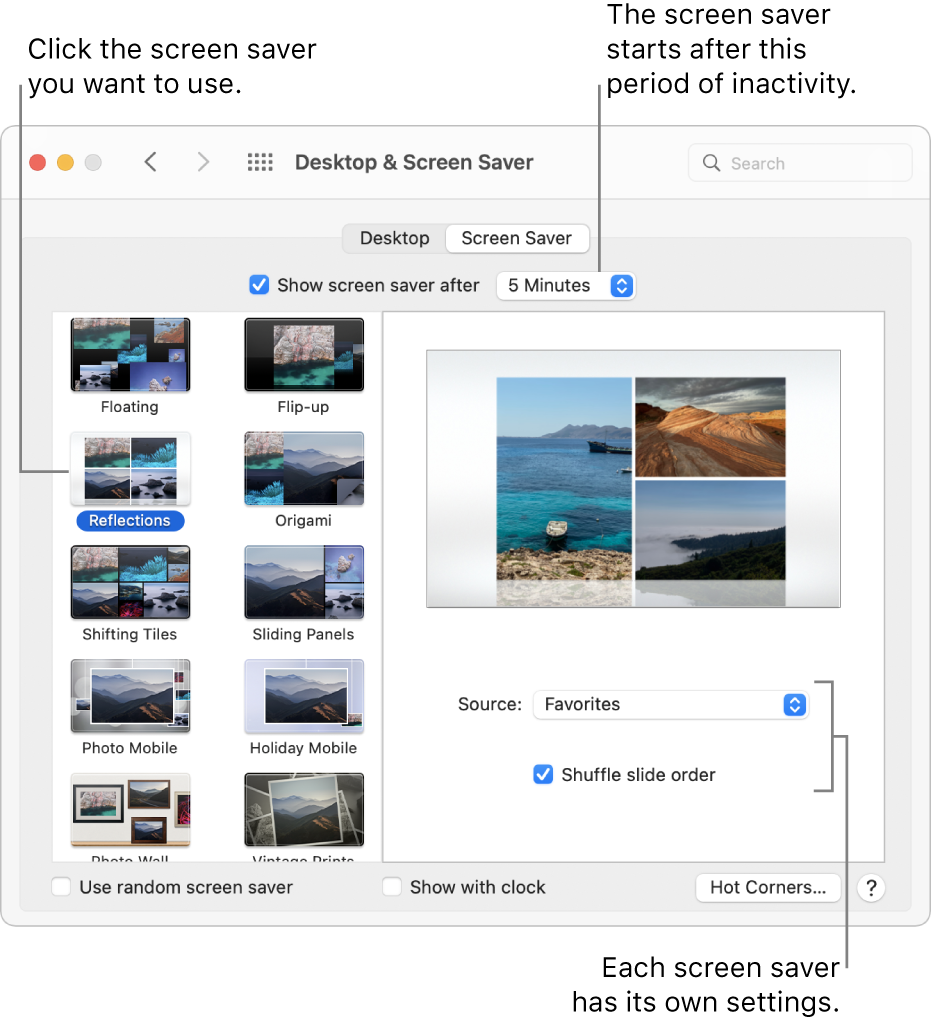The height and width of the screenshot is (1024, 932).
Task: Select the Vintage Prints screen saver thumbnail
Action: [x=304, y=810]
